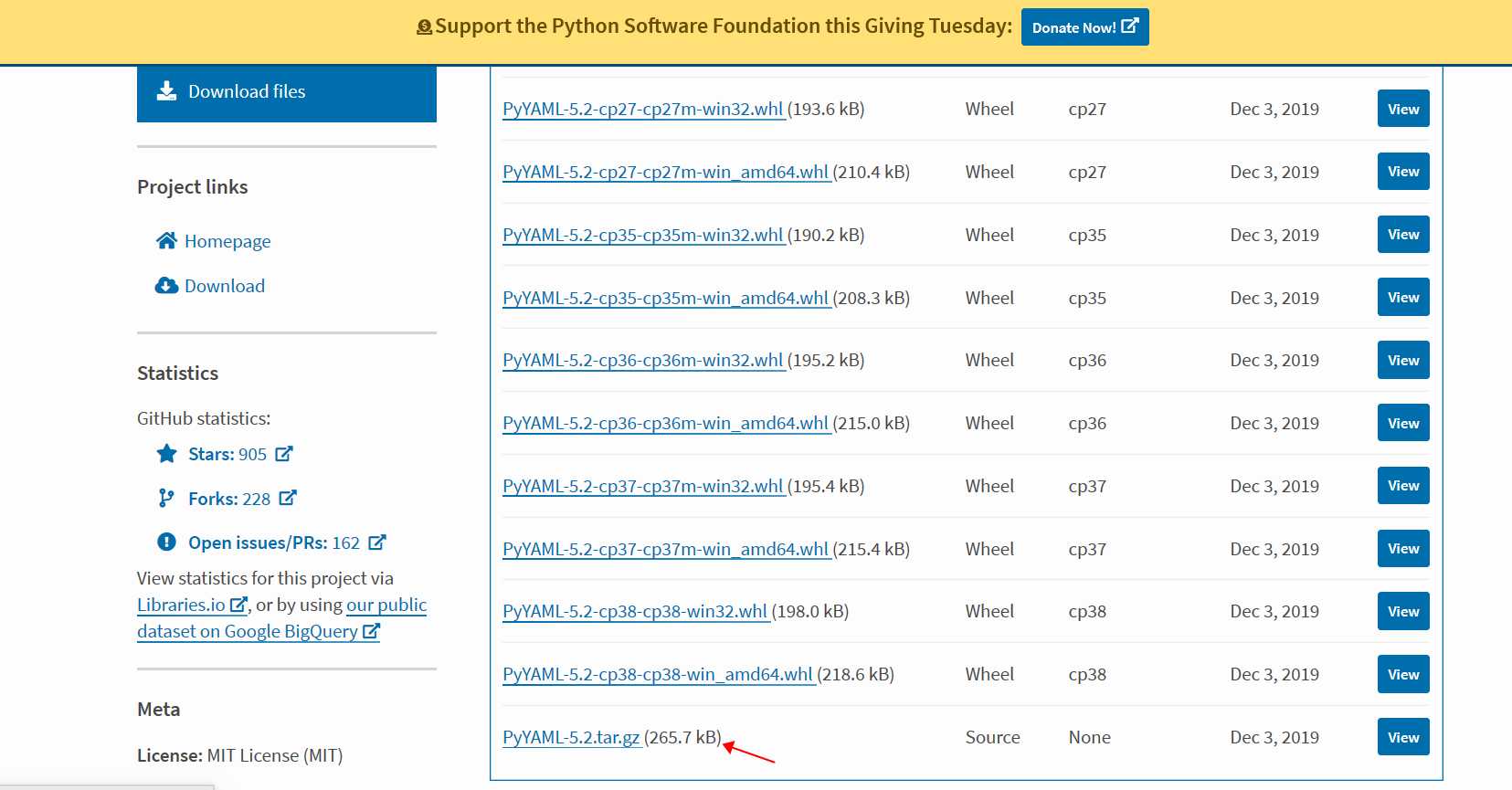Select the 'Statistics' heading
The width and height of the screenshot is (1512, 790).
point(178,374)
